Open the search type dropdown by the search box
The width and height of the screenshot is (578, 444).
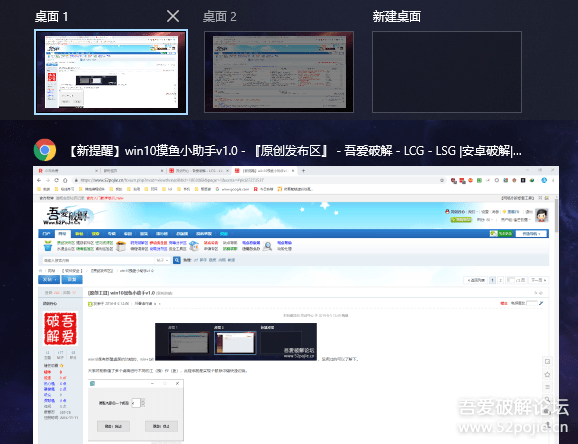click(x=162, y=260)
